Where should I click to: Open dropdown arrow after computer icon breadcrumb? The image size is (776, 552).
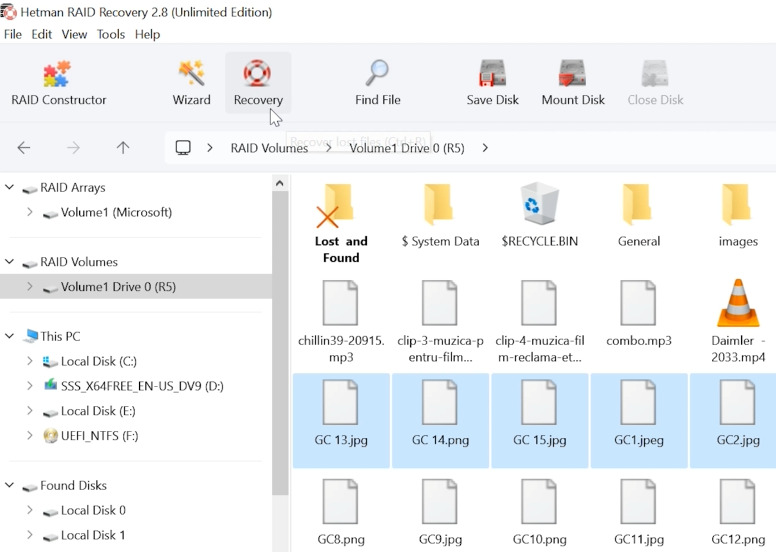pos(210,148)
